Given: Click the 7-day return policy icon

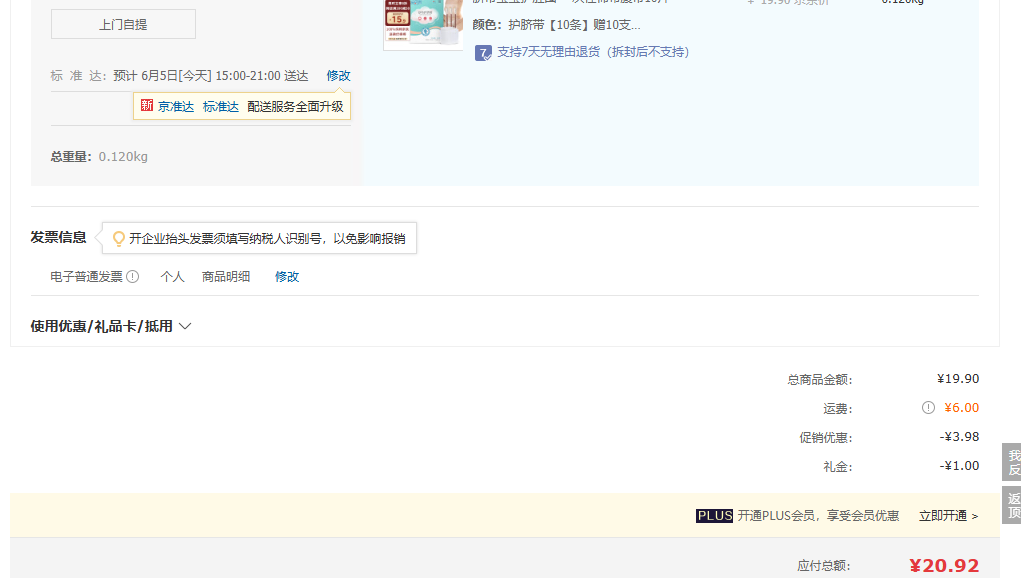Looking at the screenshot, I should point(483,53).
